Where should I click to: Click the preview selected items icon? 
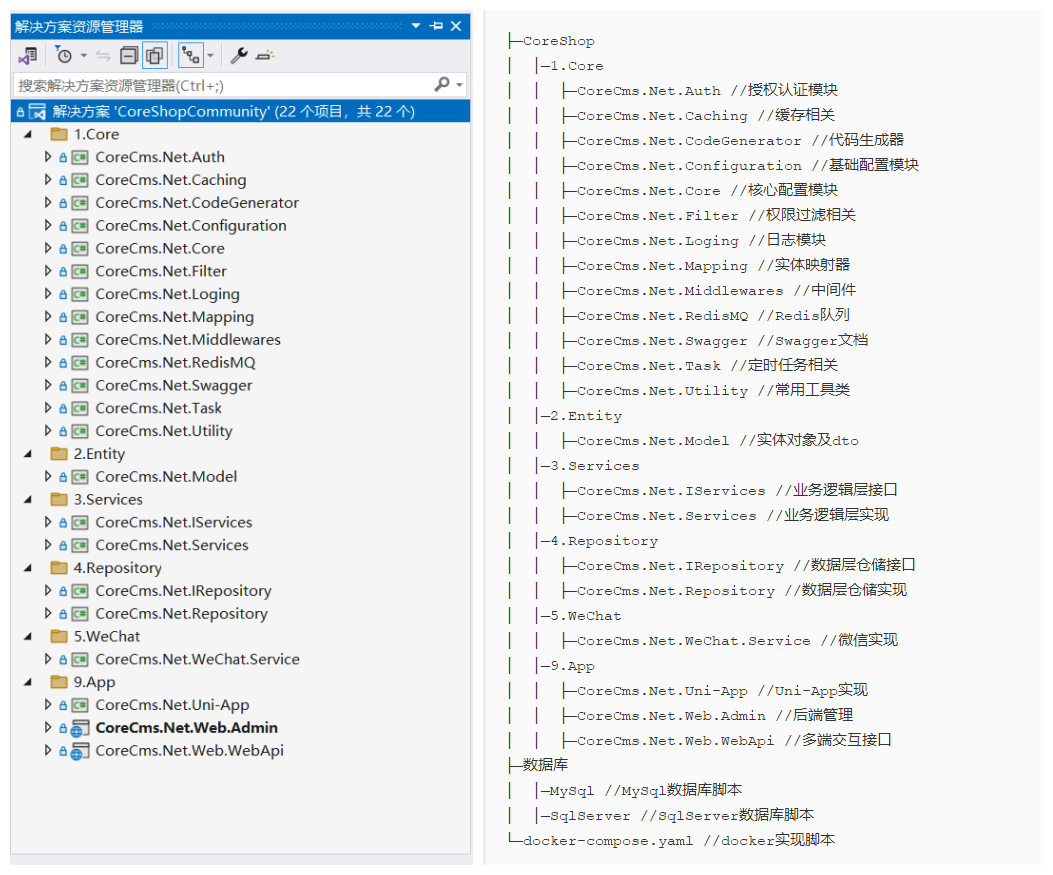(265, 56)
